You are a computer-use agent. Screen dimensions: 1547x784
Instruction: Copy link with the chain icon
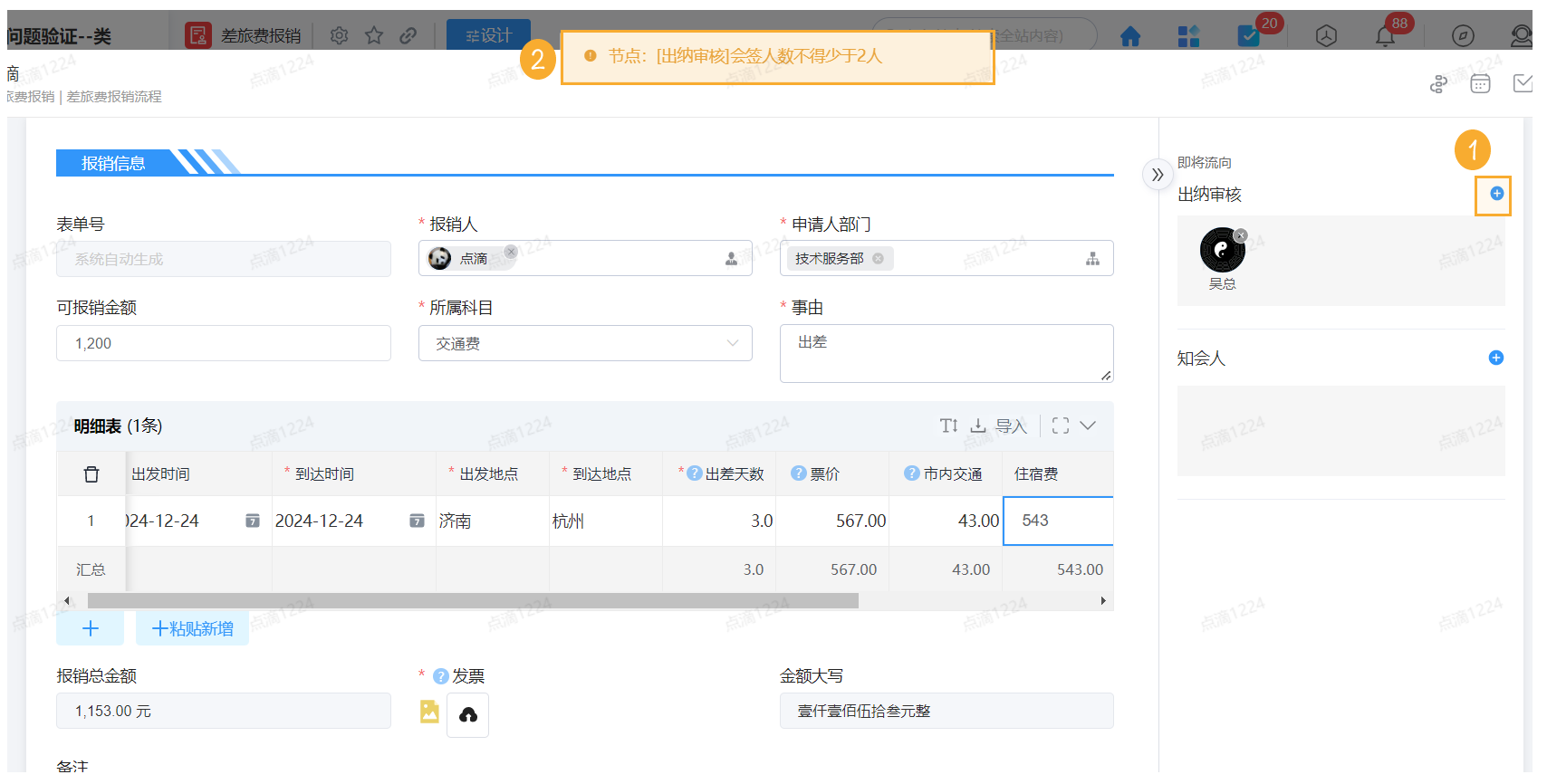[408, 35]
